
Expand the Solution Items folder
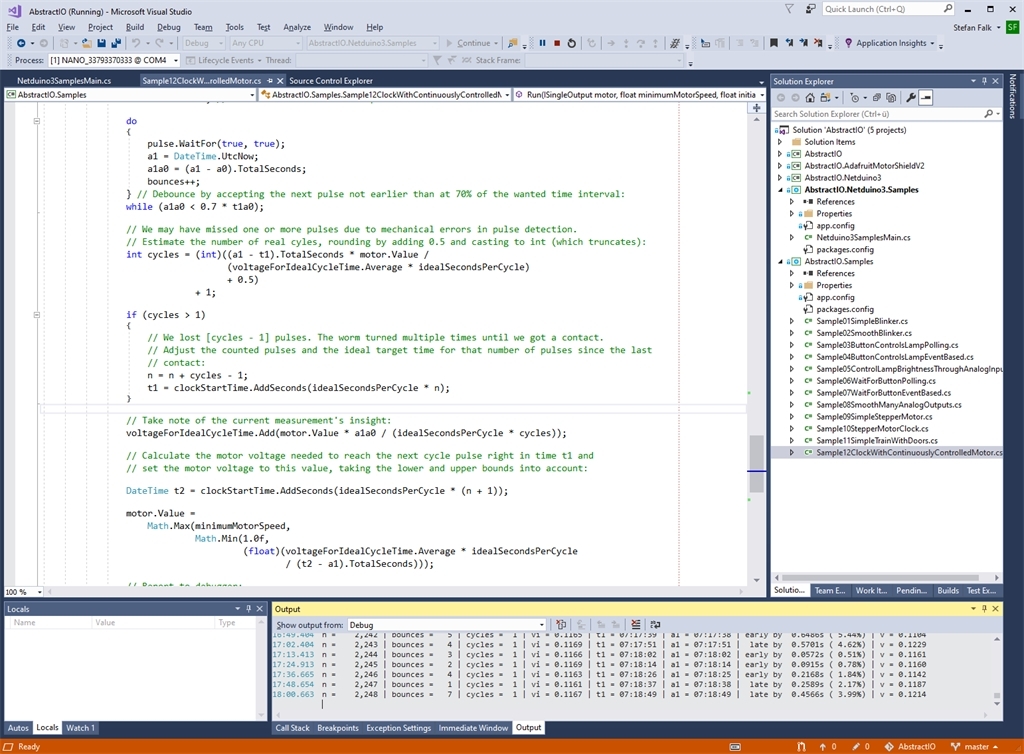point(780,142)
